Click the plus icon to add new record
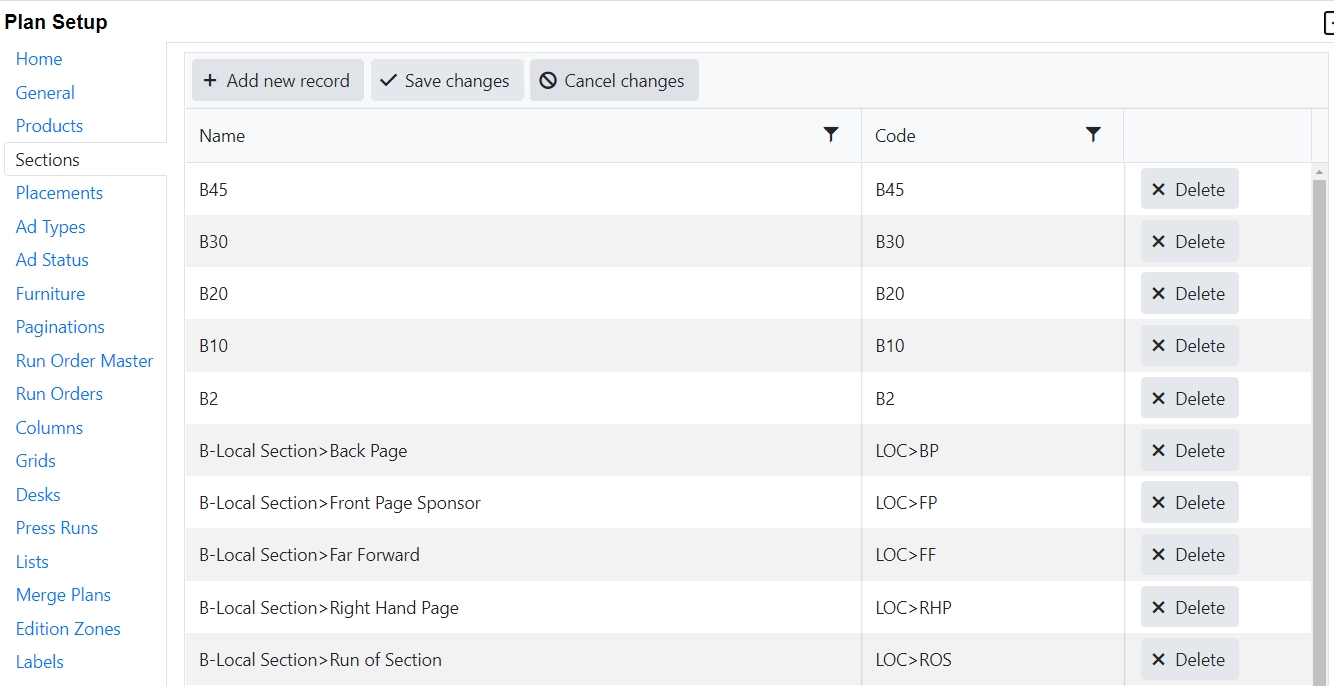The image size is (1334, 686). click(210, 81)
